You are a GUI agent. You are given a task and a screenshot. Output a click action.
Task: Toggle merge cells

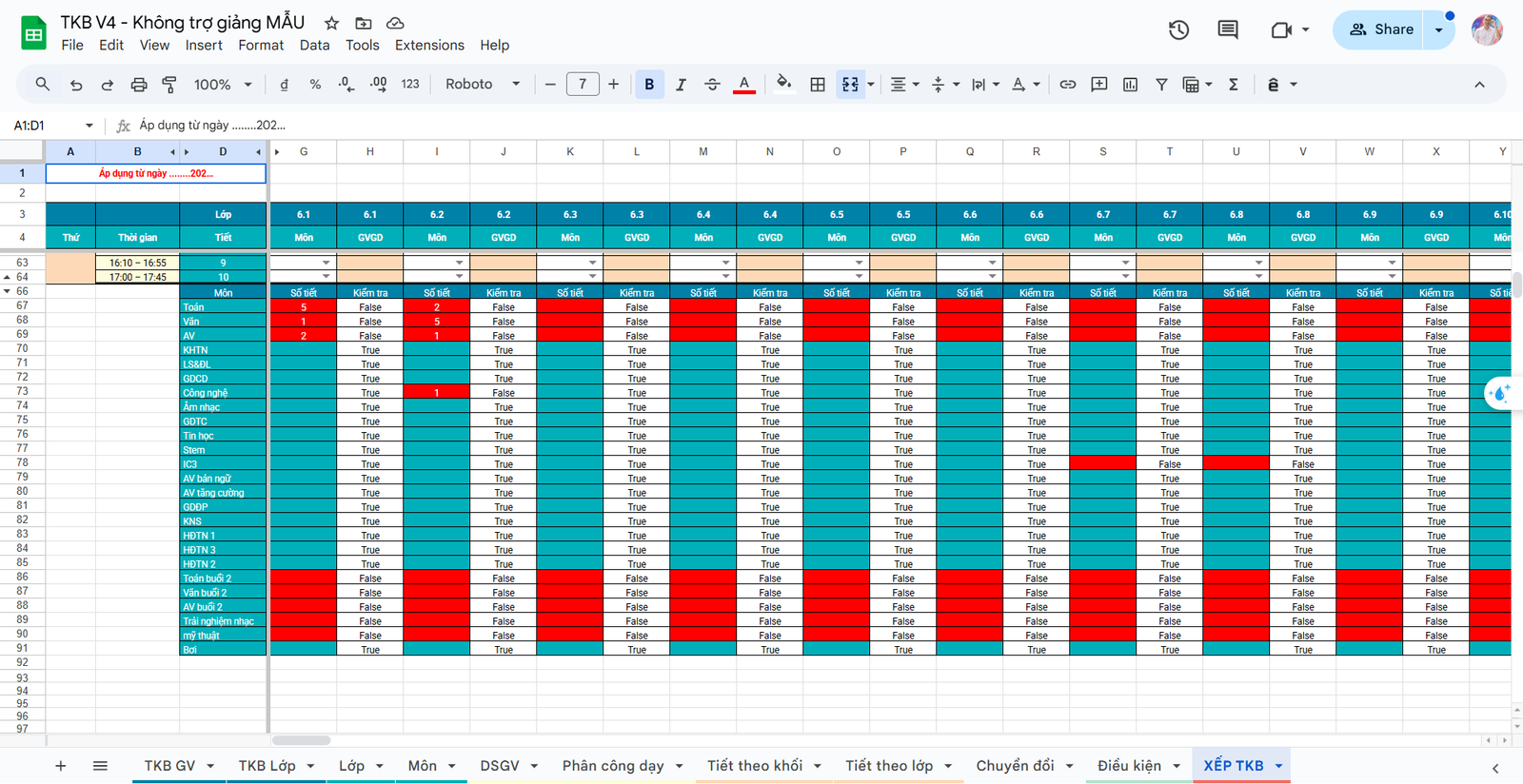pyautogui.click(x=850, y=85)
